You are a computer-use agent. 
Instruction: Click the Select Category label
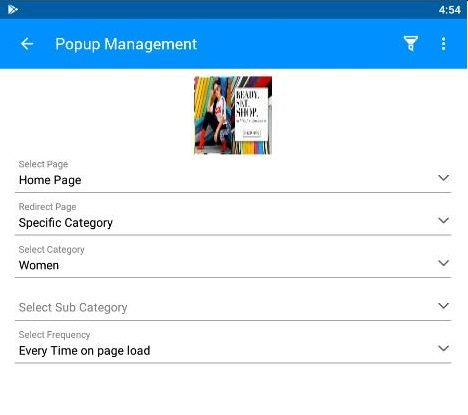point(52,249)
